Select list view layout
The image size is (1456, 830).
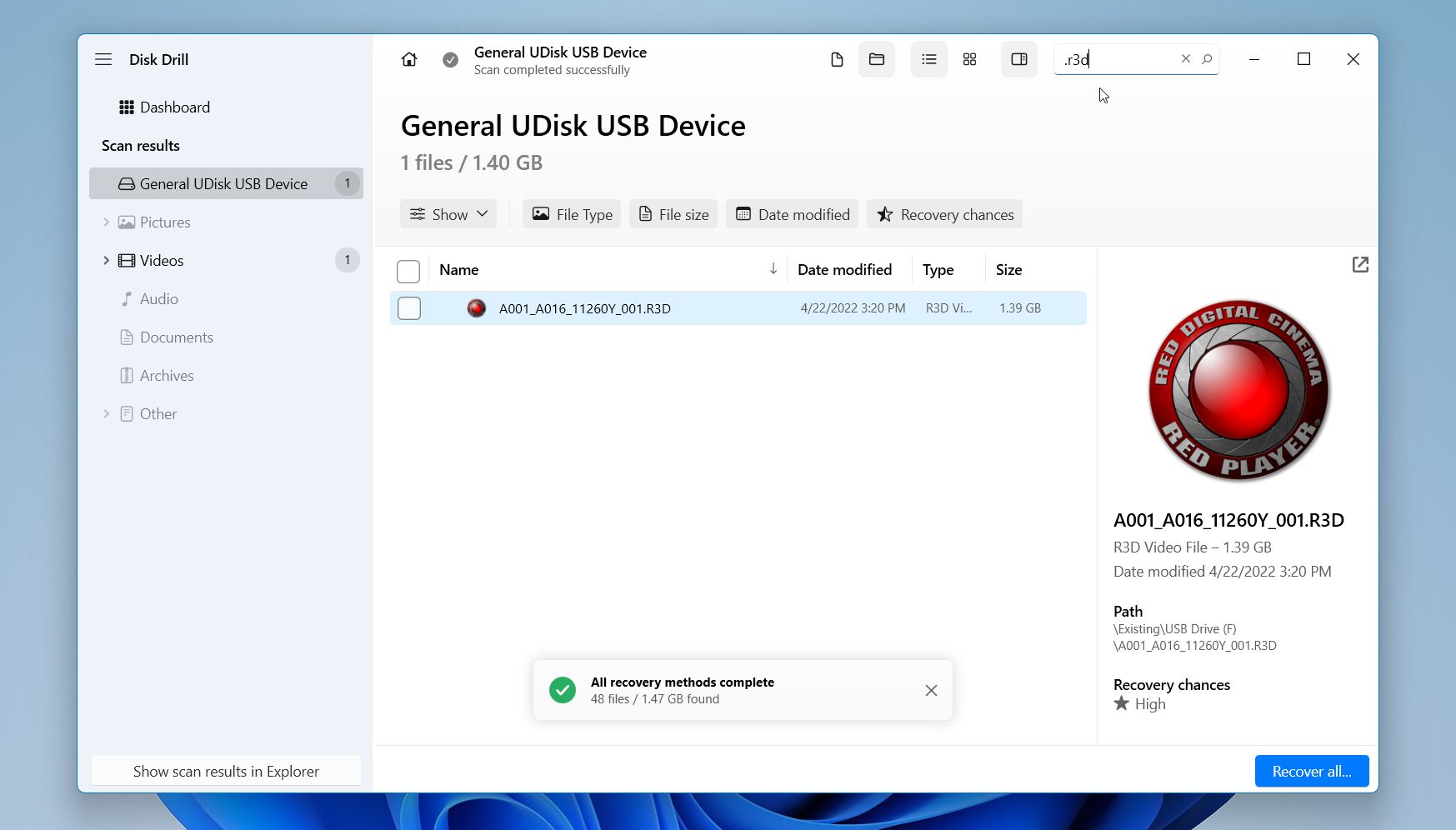(929, 59)
